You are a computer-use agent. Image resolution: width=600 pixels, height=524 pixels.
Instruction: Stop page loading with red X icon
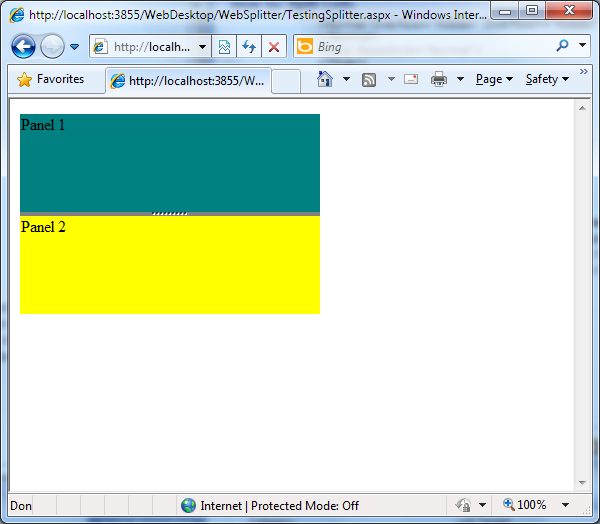coord(273,47)
